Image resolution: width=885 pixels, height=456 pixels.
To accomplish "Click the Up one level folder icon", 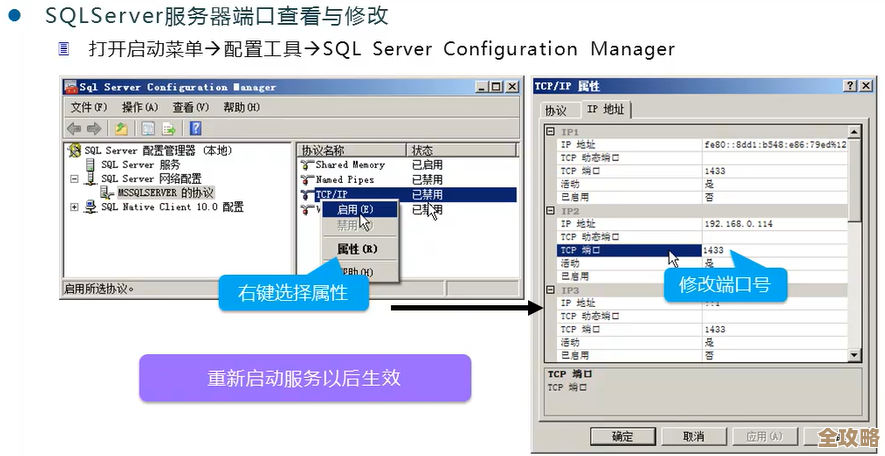I will tap(121, 128).
